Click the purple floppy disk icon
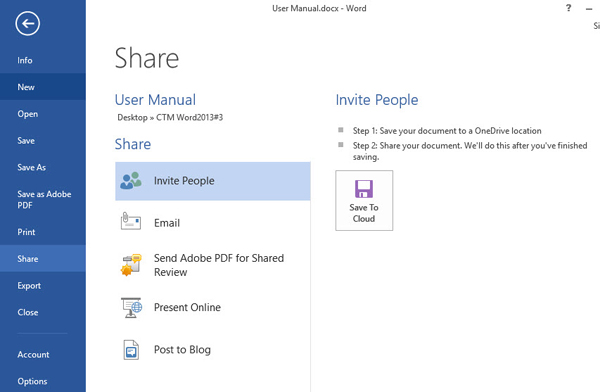This screenshot has width=600, height=392. [x=364, y=189]
